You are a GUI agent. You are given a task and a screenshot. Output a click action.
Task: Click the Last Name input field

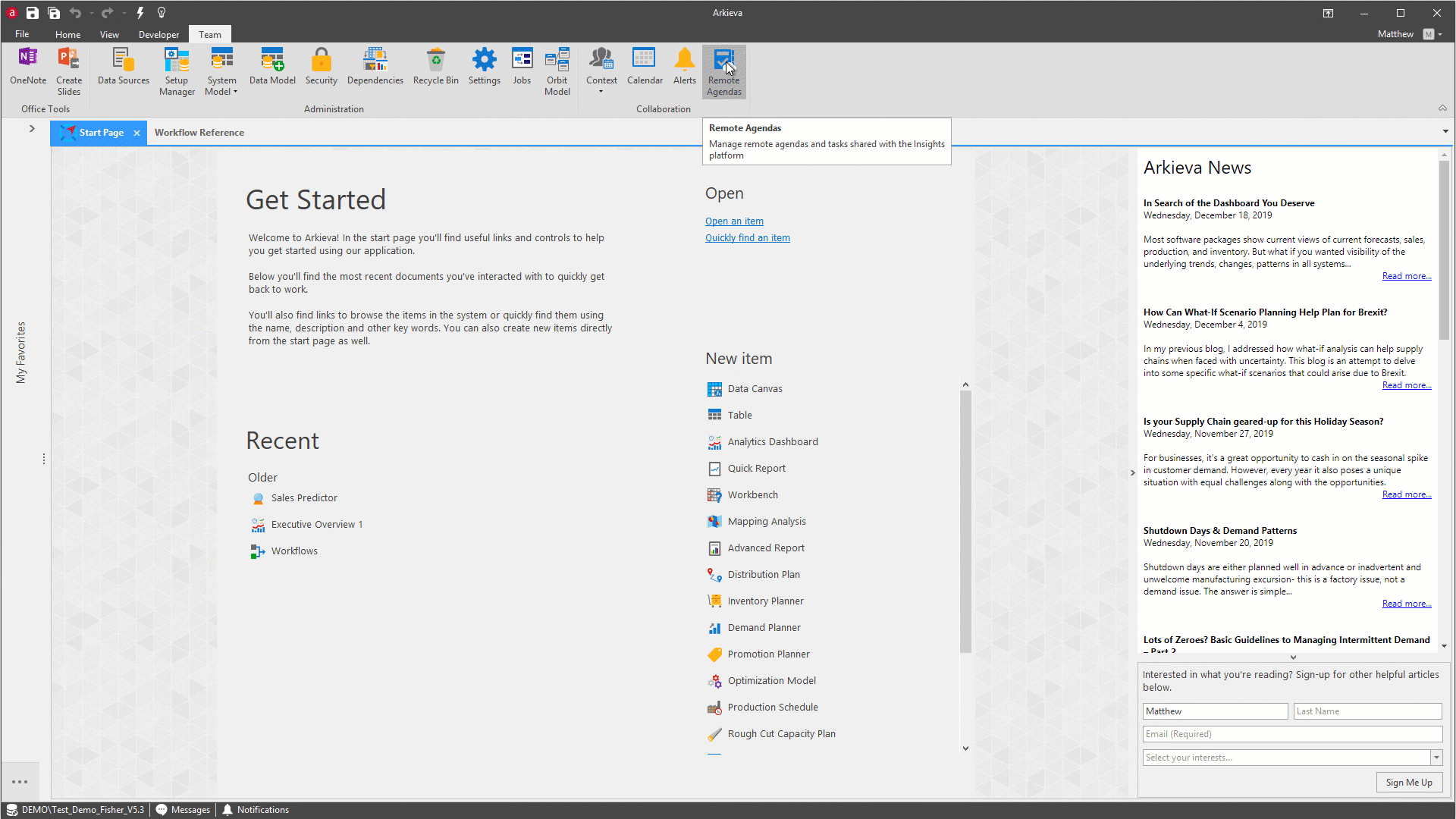[1367, 711]
